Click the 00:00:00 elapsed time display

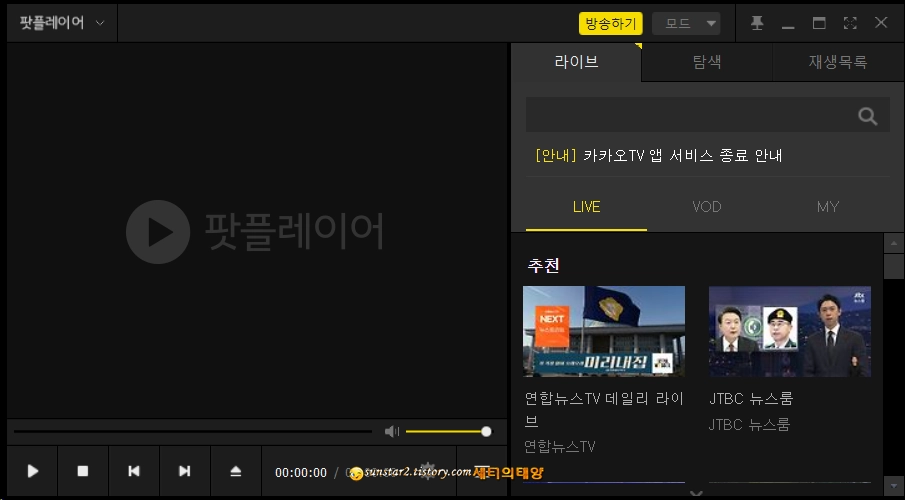(x=301, y=473)
